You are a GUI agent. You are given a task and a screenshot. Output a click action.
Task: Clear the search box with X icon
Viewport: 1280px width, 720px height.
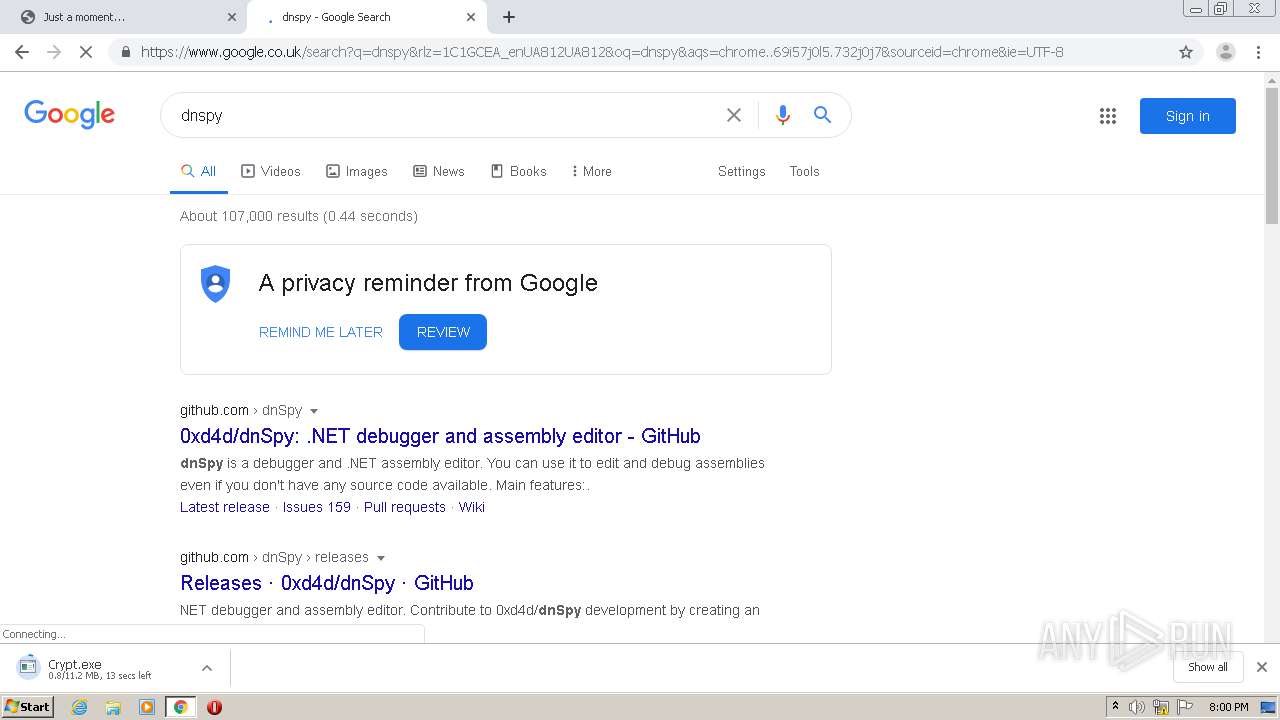tap(734, 115)
